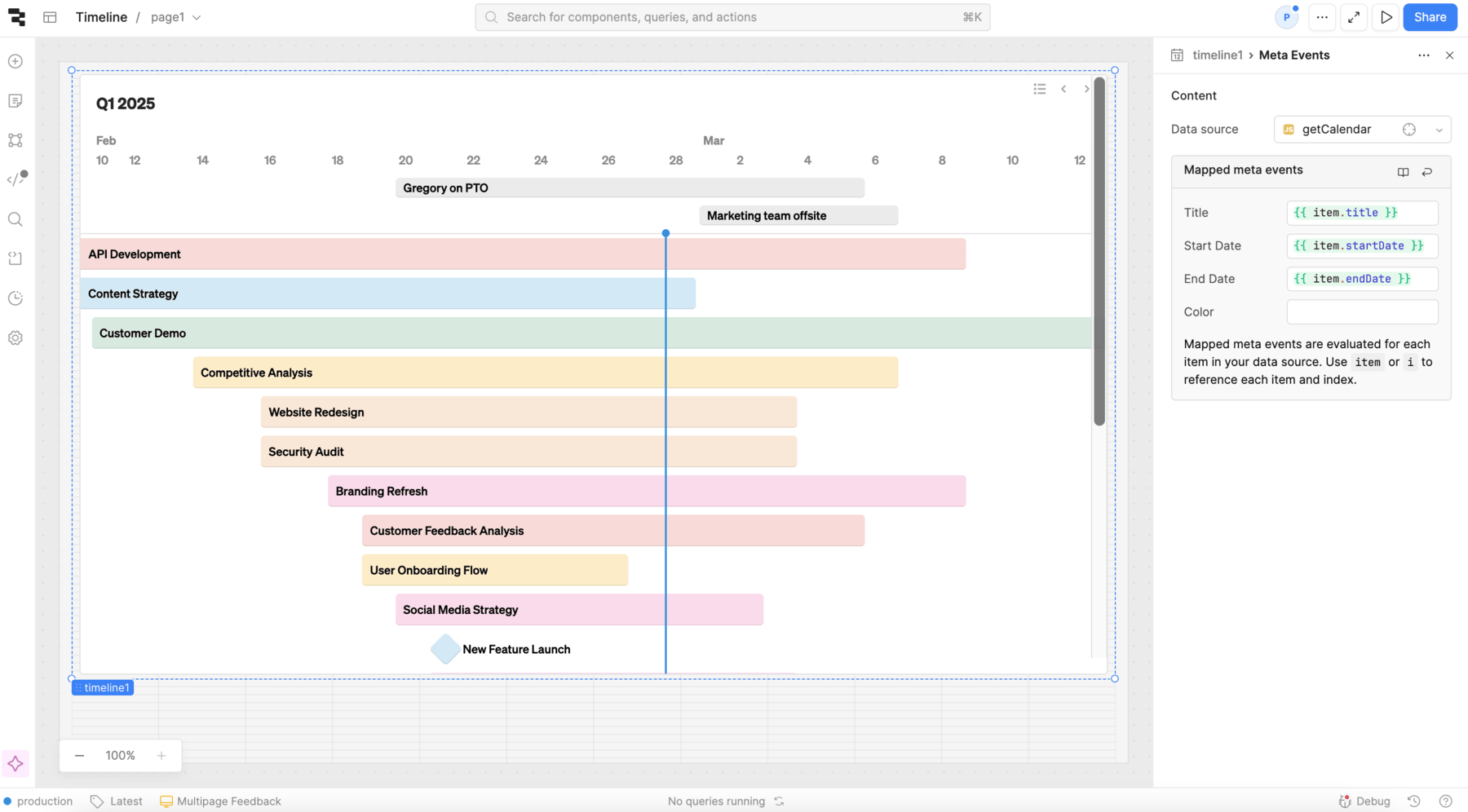Select the Branding Refresh bar
Screen dimensions: 1468x812
click(647, 492)
